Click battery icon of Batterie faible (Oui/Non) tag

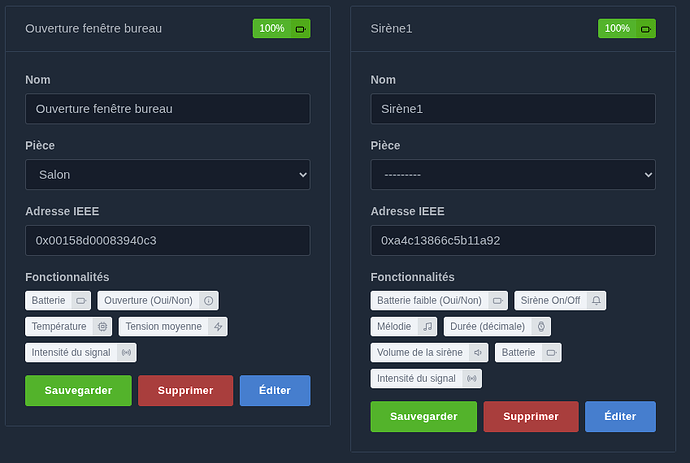coord(498,301)
